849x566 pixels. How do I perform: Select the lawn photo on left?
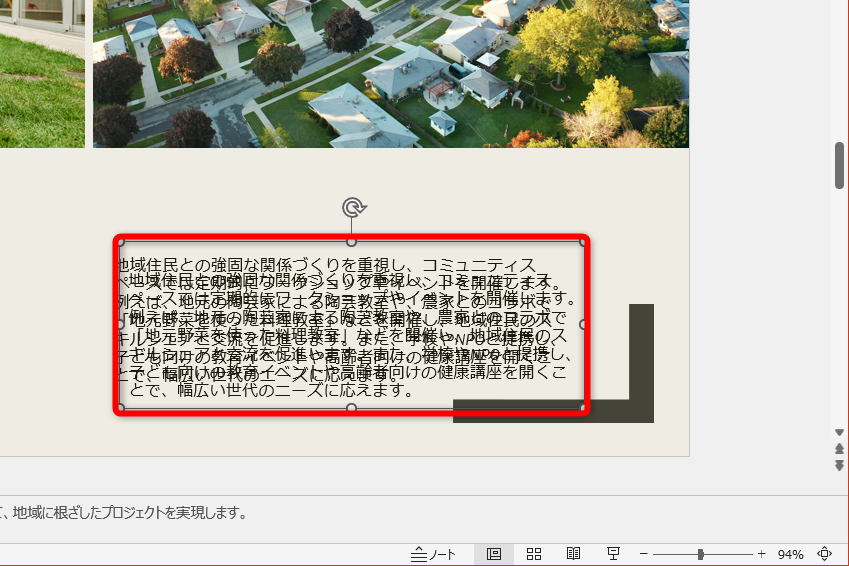[x=42, y=74]
